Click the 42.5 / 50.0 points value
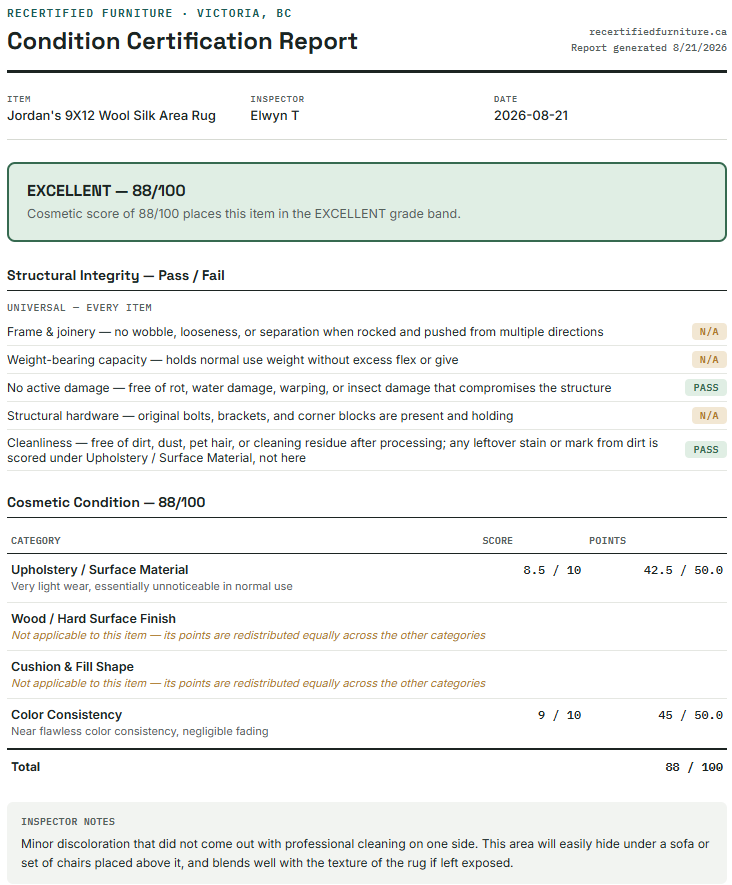This screenshot has height=885, width=732. point(683,570)
